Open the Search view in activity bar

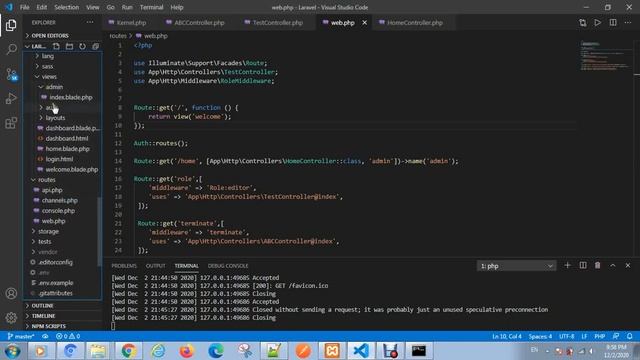[x=11, y=49]
